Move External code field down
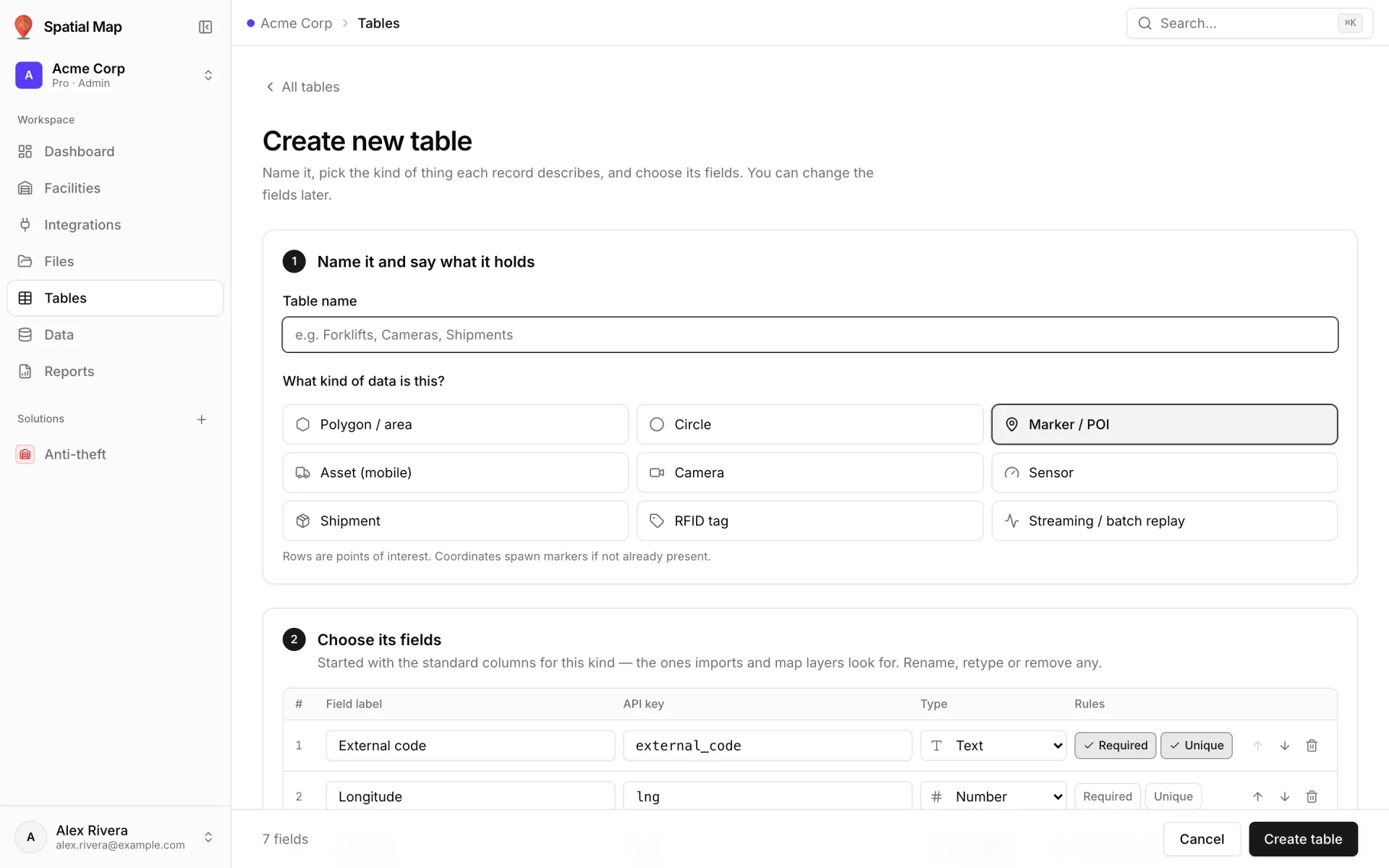 coord(1285,746)
